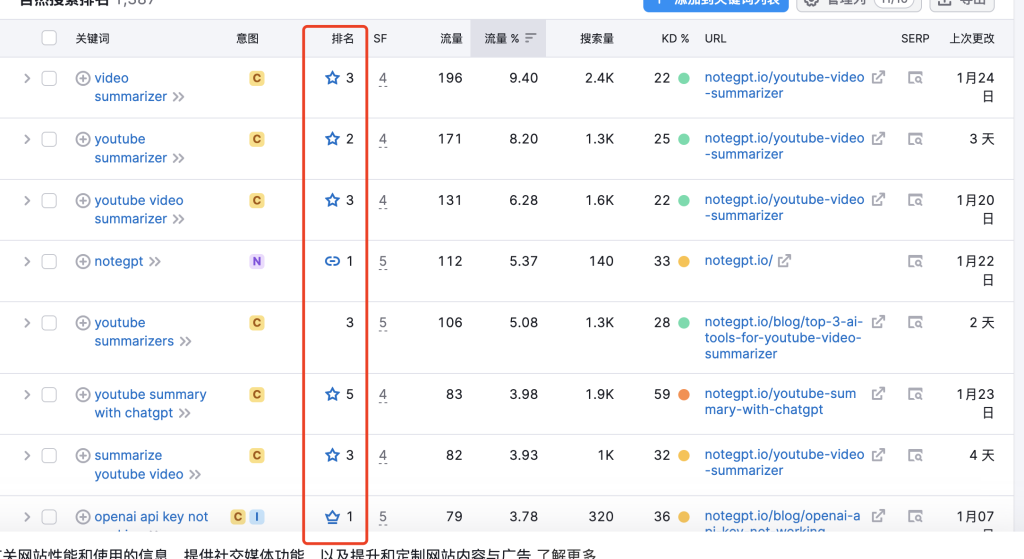The height and width of the screenshot is (559, 1024).
Task: View SERP snapshot for 'youtube summarizers'
Action: tap(916, 323)
